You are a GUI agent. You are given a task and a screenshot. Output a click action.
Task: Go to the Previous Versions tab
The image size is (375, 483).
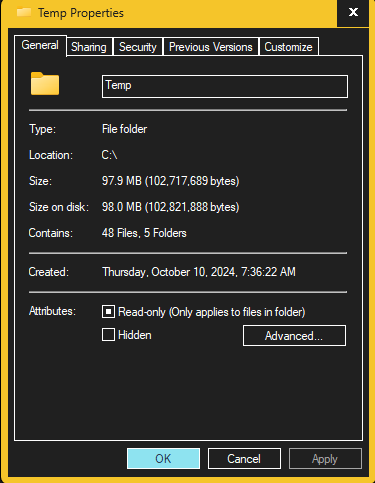pos(211,47)
